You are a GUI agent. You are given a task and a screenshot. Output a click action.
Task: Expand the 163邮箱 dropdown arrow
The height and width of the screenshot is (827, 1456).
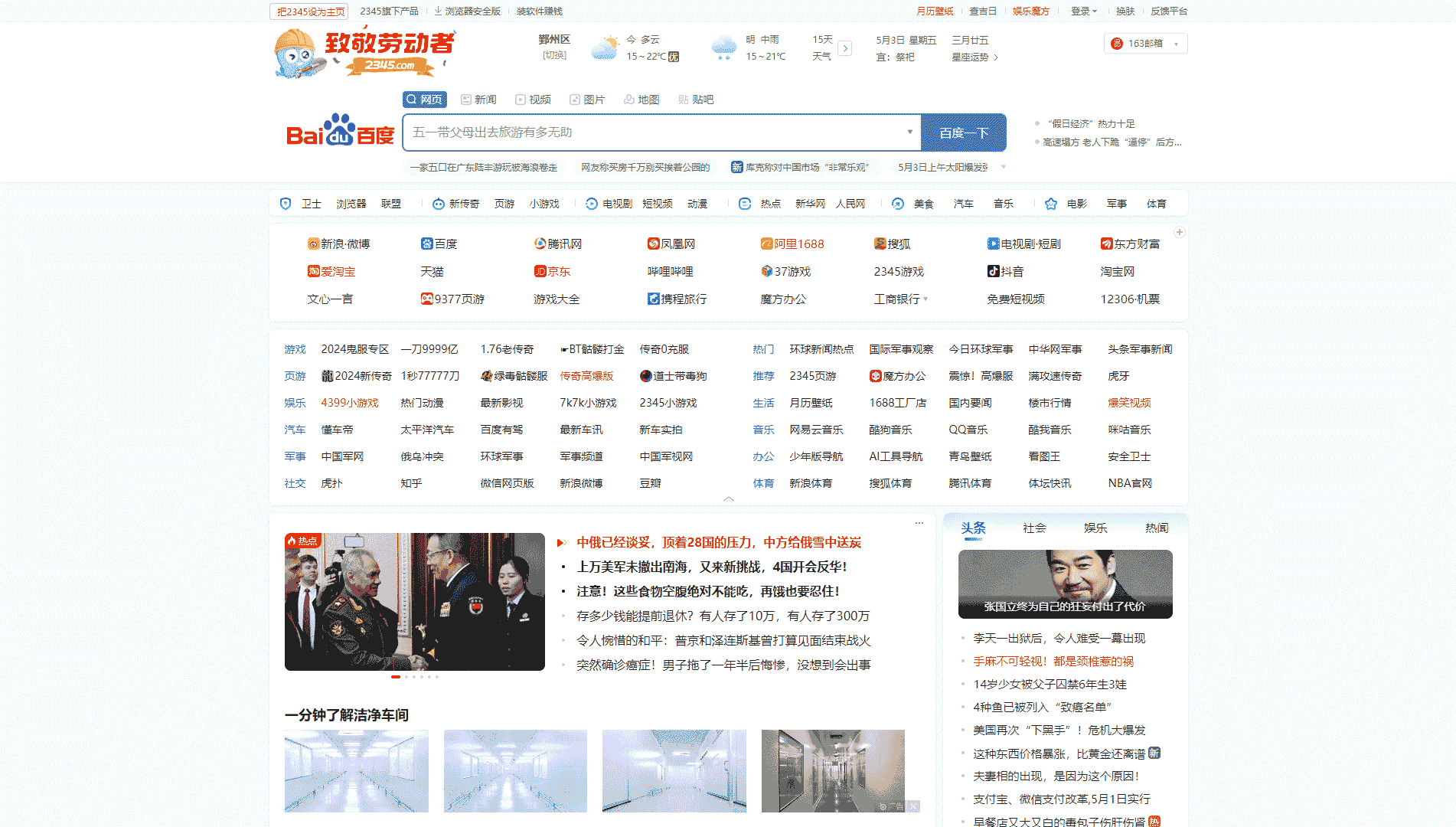(x=1177, y=44)
